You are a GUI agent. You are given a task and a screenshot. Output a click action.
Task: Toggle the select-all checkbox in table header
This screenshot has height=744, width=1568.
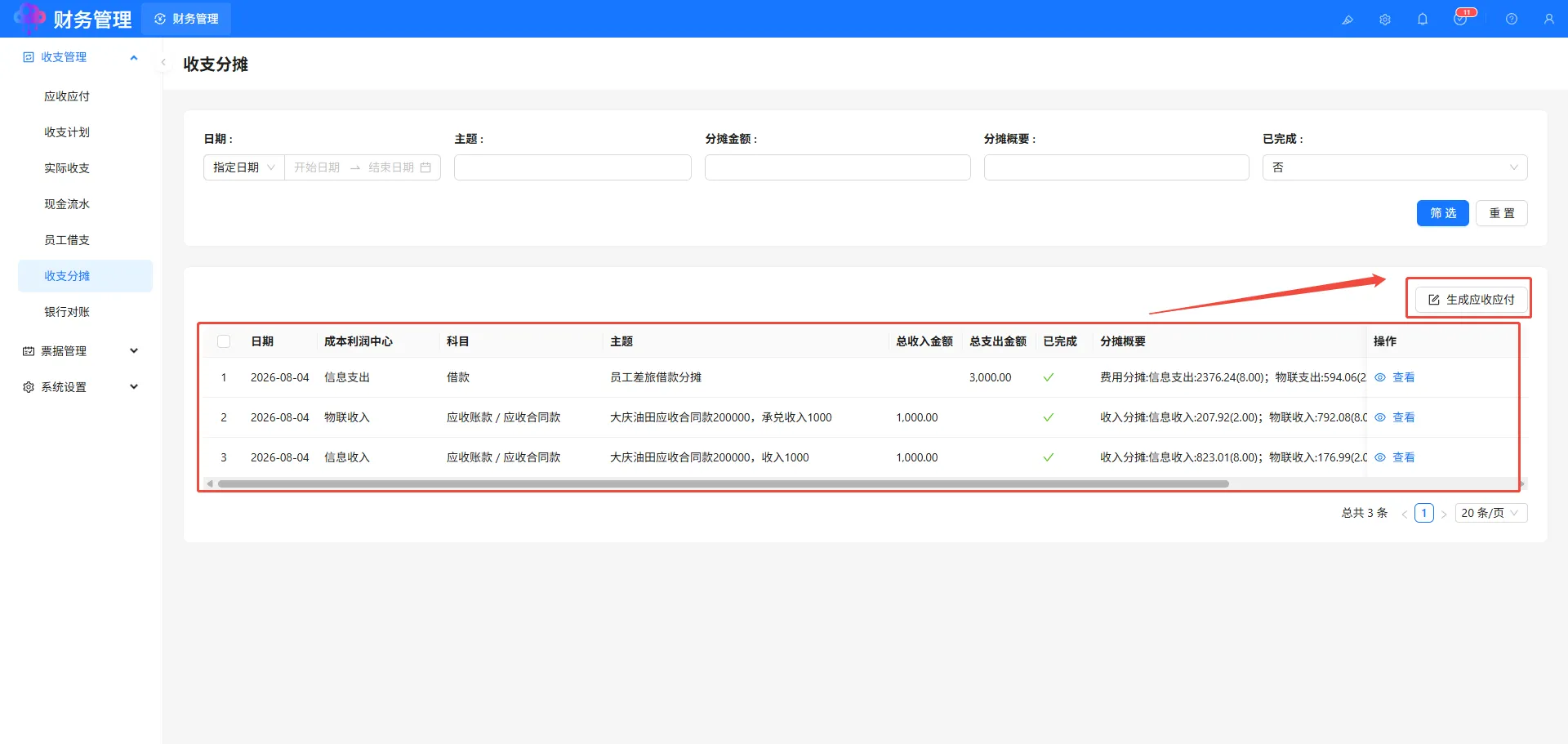pyautogui.click(x=224, y=341)
